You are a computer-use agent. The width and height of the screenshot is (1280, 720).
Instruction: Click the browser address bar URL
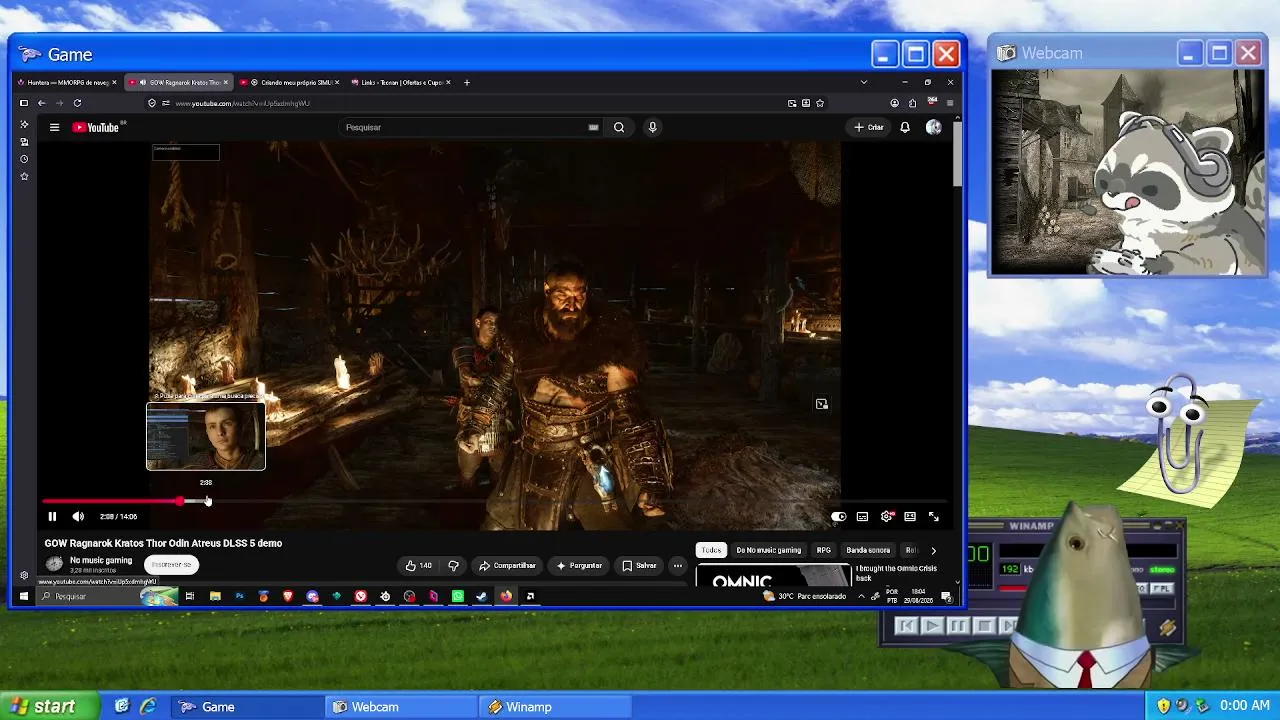tap(243, 103)
